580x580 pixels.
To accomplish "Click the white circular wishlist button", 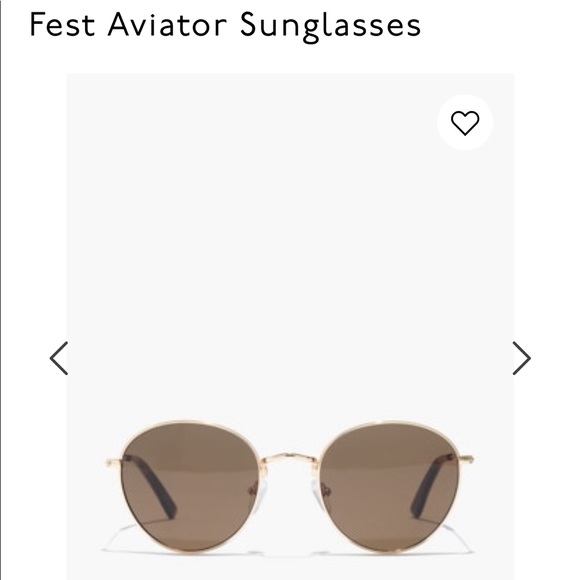I will tap(465, 122).
